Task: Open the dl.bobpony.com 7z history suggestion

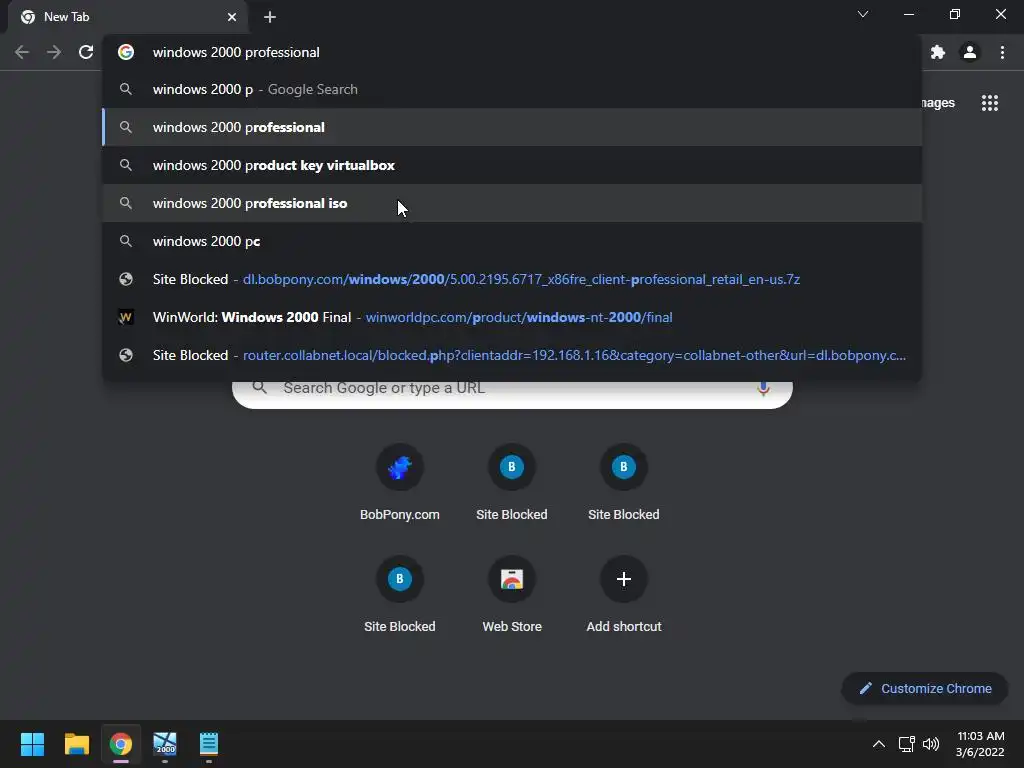Action: click(x=512, y=280)
